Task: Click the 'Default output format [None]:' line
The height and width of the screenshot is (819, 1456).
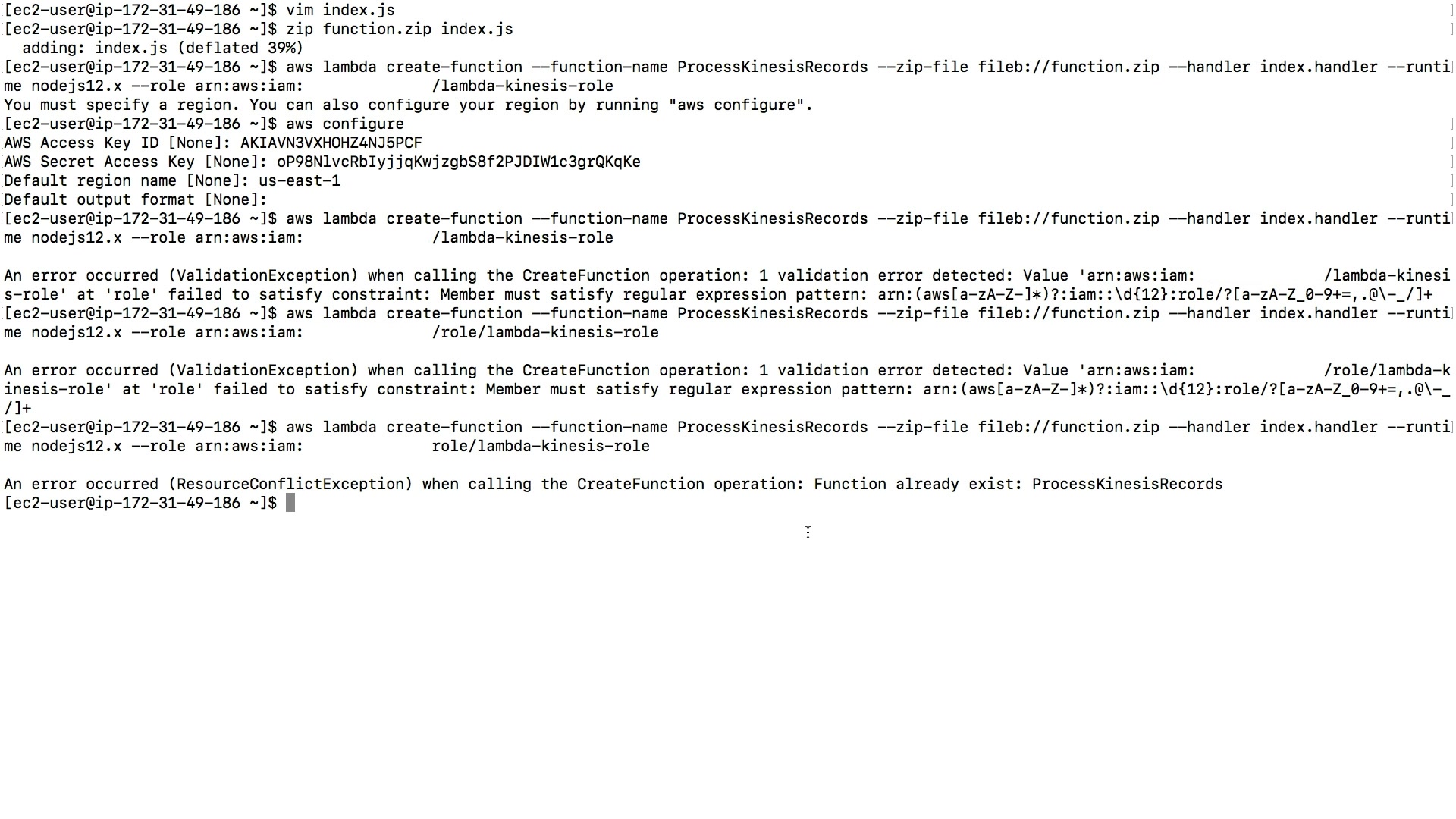Action: pyautogui.click(x=136, y=200)
